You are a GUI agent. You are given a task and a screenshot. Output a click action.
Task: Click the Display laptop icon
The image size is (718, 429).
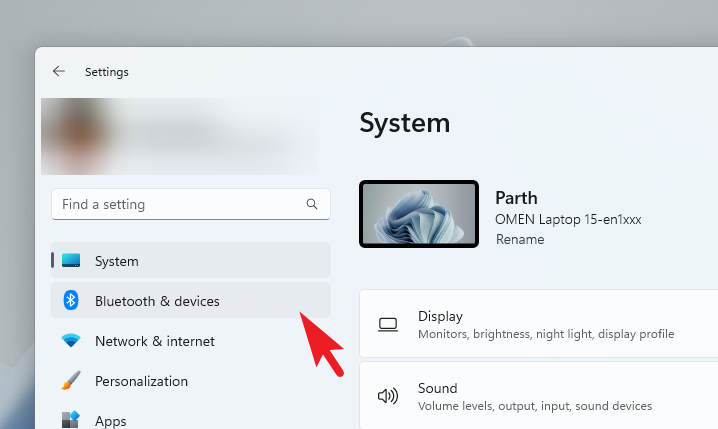tap(388, 324)
